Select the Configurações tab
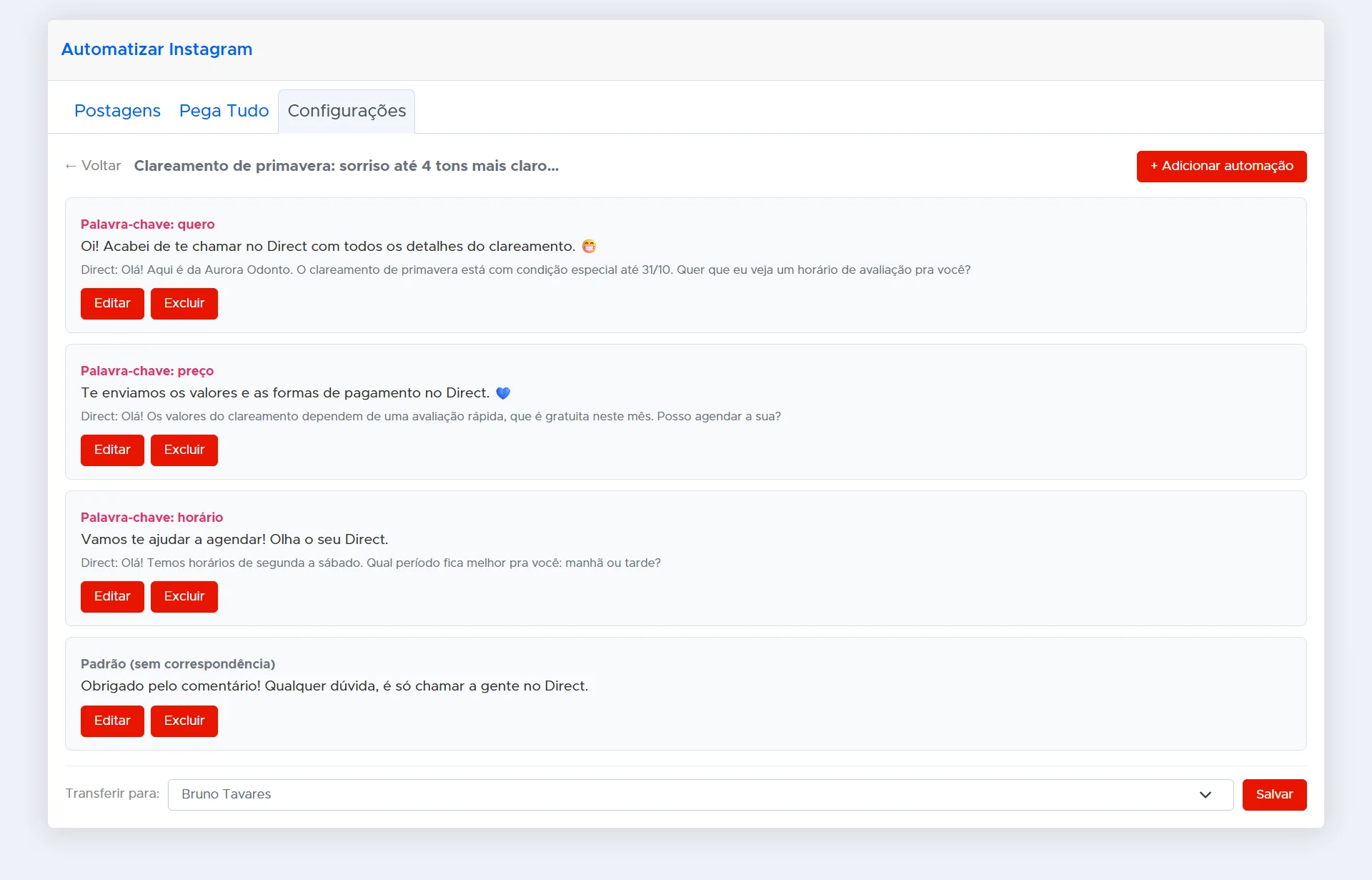This screenshot has width=1372, height=880. (347, 111)
